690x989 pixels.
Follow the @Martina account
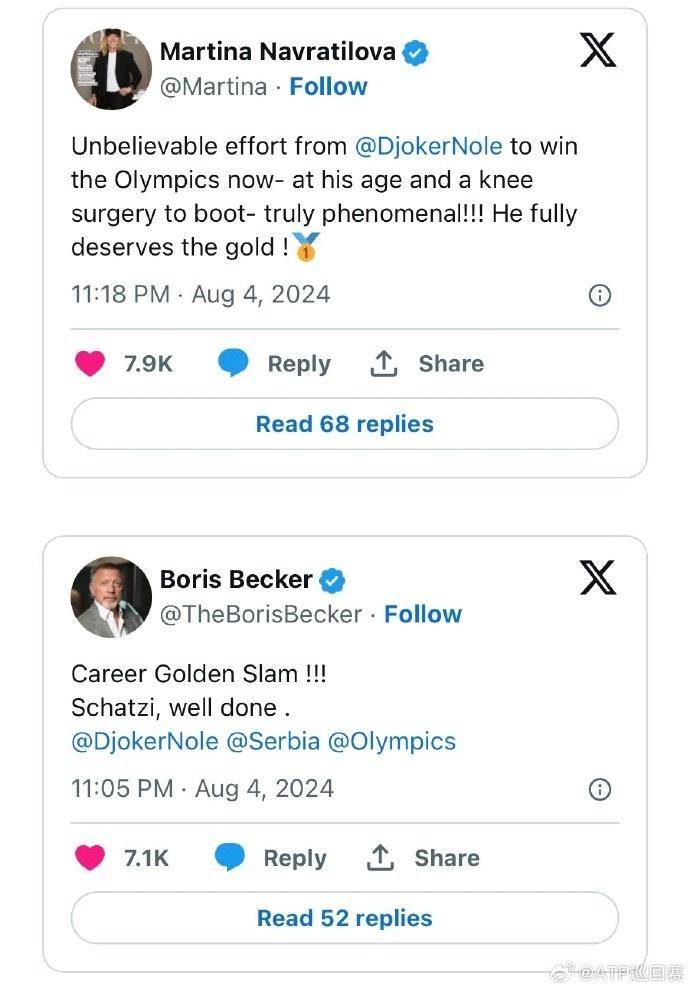coord(328,87)
